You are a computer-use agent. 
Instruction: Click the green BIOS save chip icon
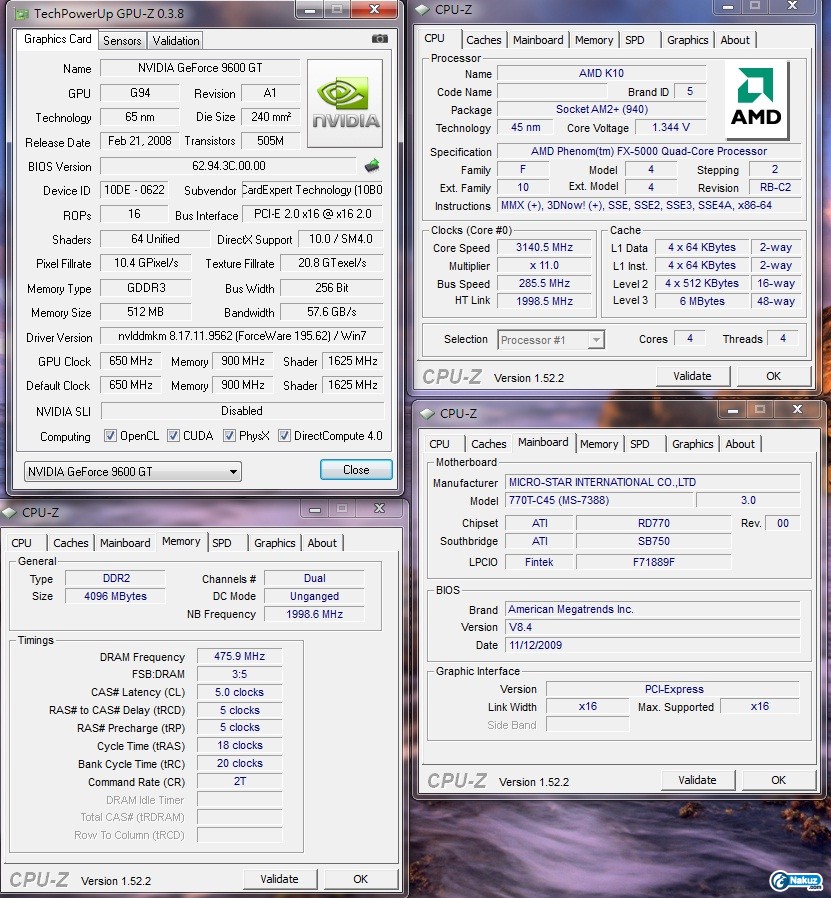point(372,166)
